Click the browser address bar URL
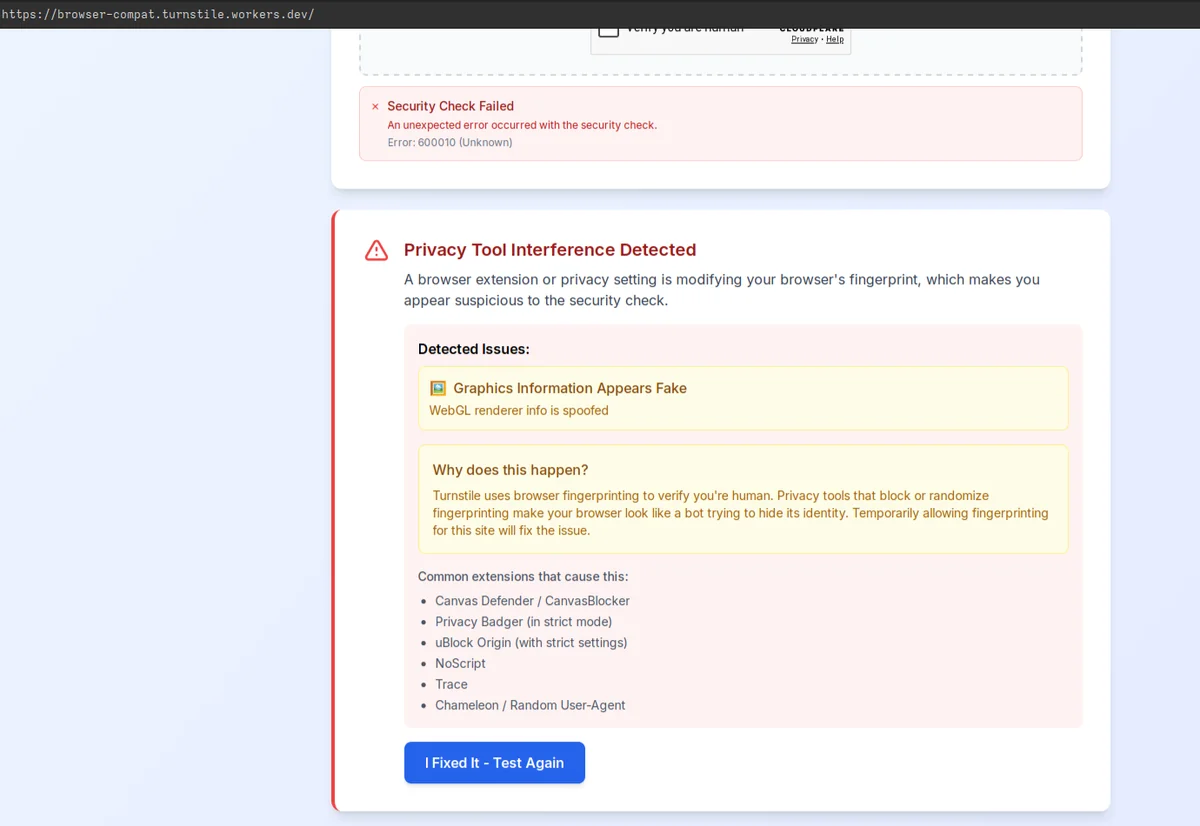The width and height of the screenshot is (1200, 826). tap(158, 14)
